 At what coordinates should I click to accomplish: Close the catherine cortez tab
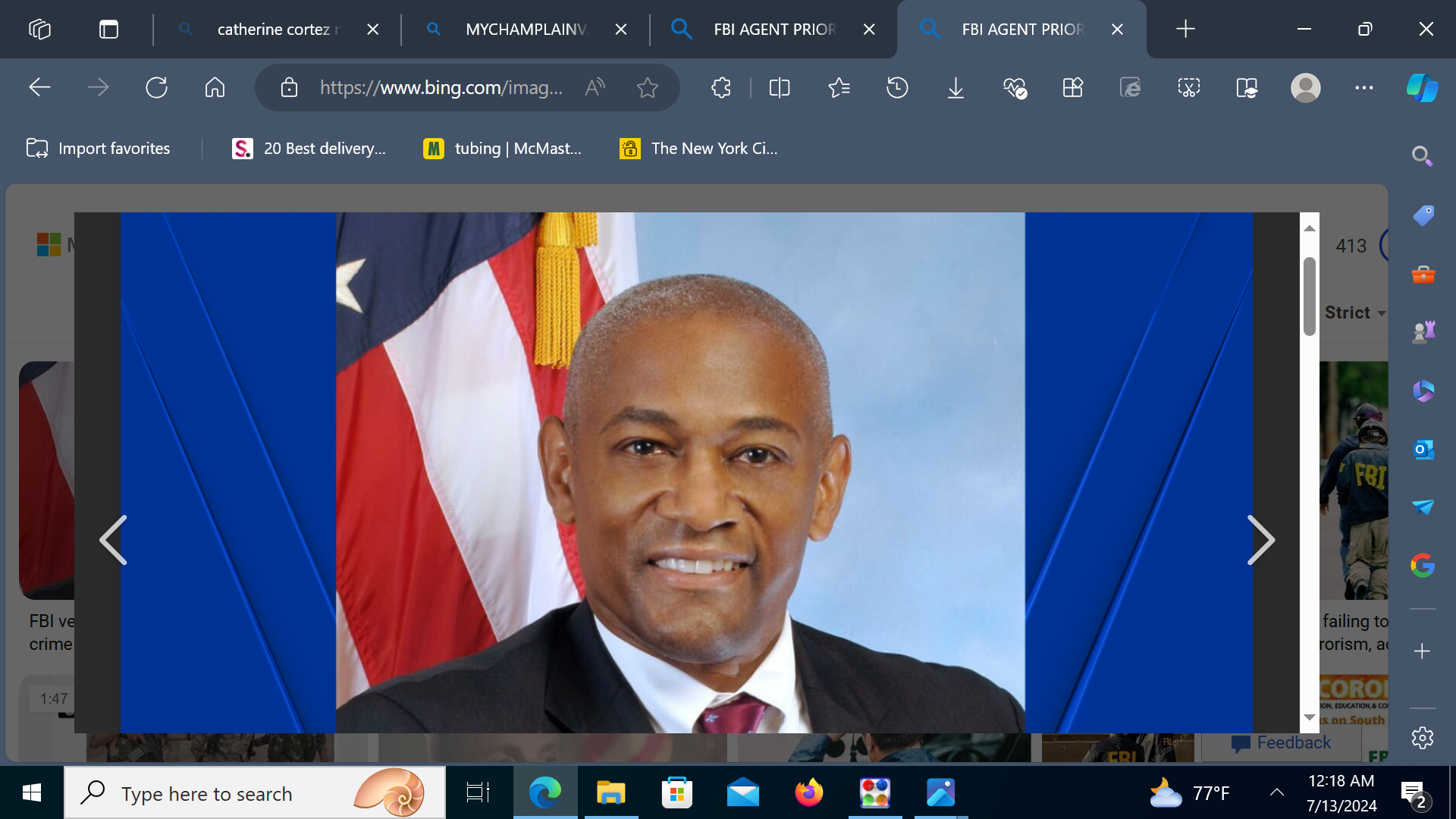(372, 29)
